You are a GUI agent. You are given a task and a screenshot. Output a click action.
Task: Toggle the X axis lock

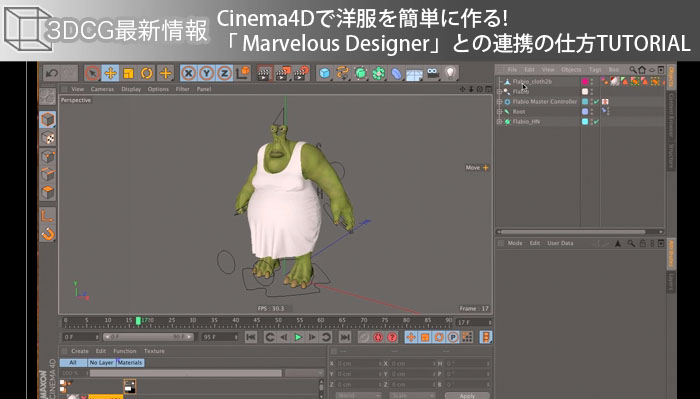189,73
